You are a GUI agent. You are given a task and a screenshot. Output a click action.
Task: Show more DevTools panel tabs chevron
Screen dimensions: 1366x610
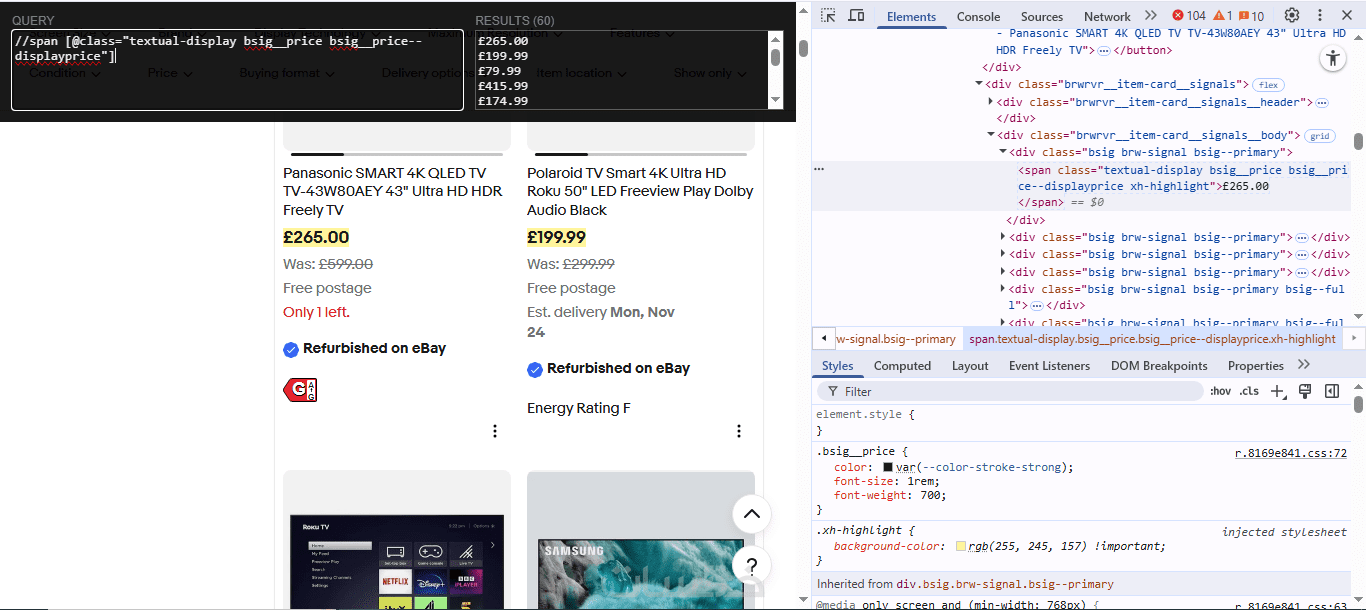tap(1150, 16)
